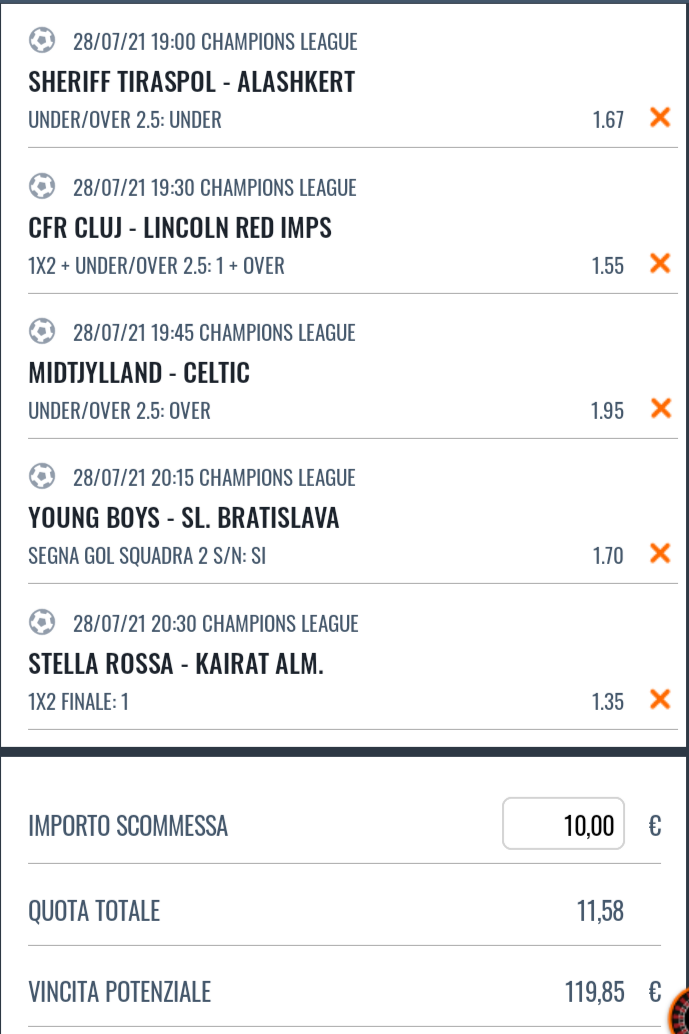
Task: Open the Stella Rossa - Kairat Alm. match
Action: click(x=176, y=664)
